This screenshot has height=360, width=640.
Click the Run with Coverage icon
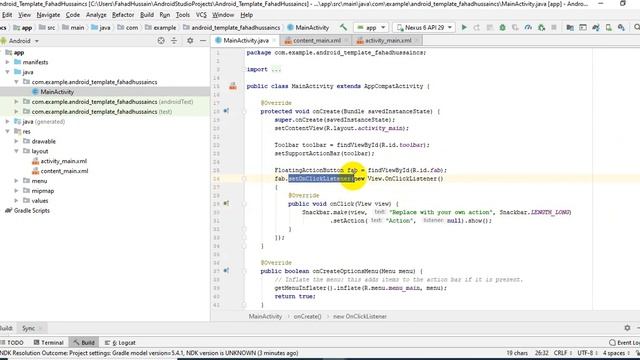coord(516,27)
